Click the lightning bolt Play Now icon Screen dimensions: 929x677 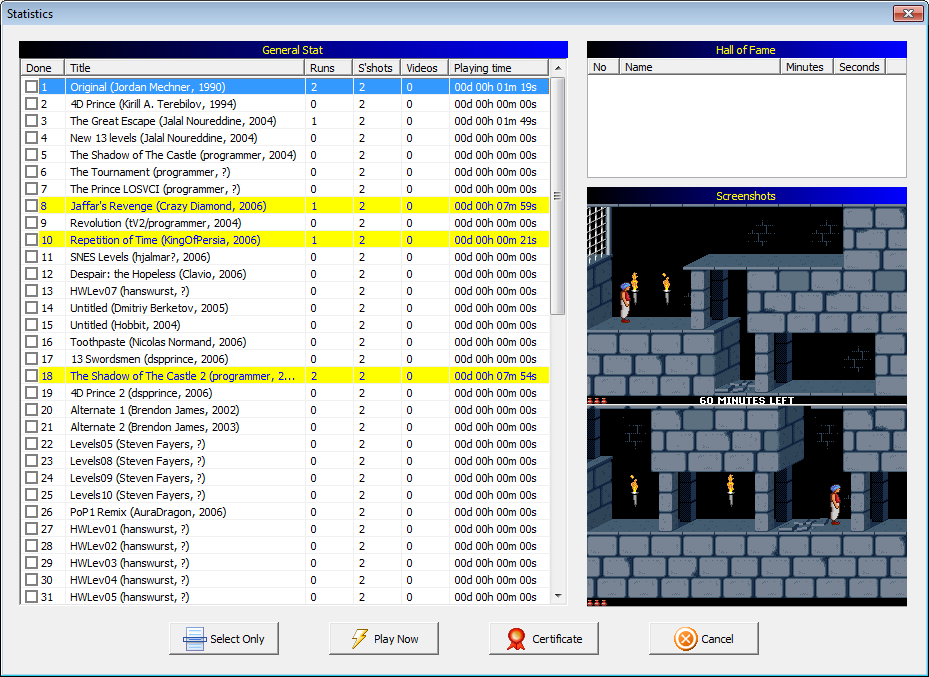(360, 639)
